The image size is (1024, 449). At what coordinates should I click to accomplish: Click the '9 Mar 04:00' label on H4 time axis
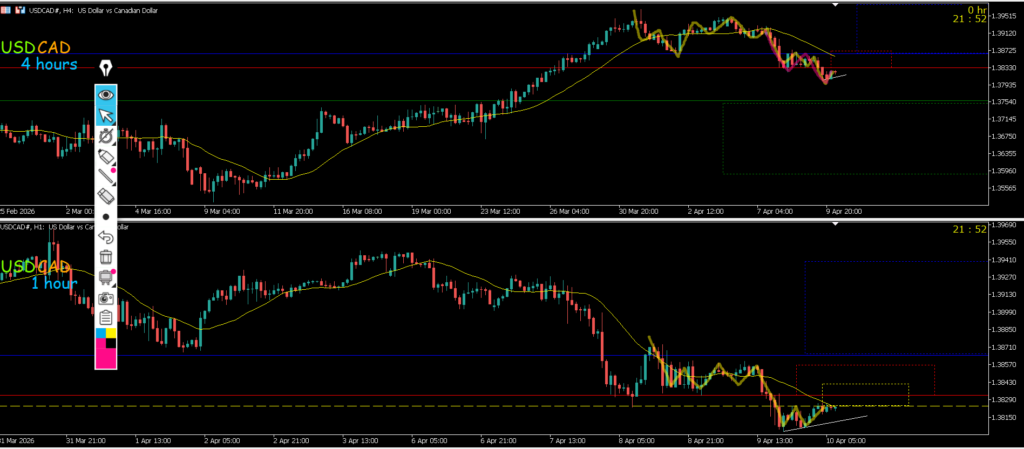click(223, 211)
